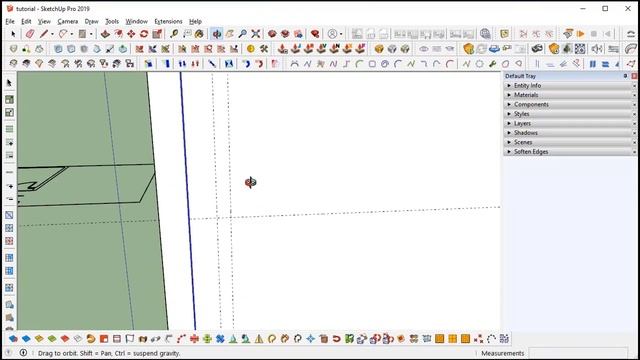Viewport: 640px width, 360px height.
Task: Click the speaker sound icon in toolbar
Action: (597, 49)
